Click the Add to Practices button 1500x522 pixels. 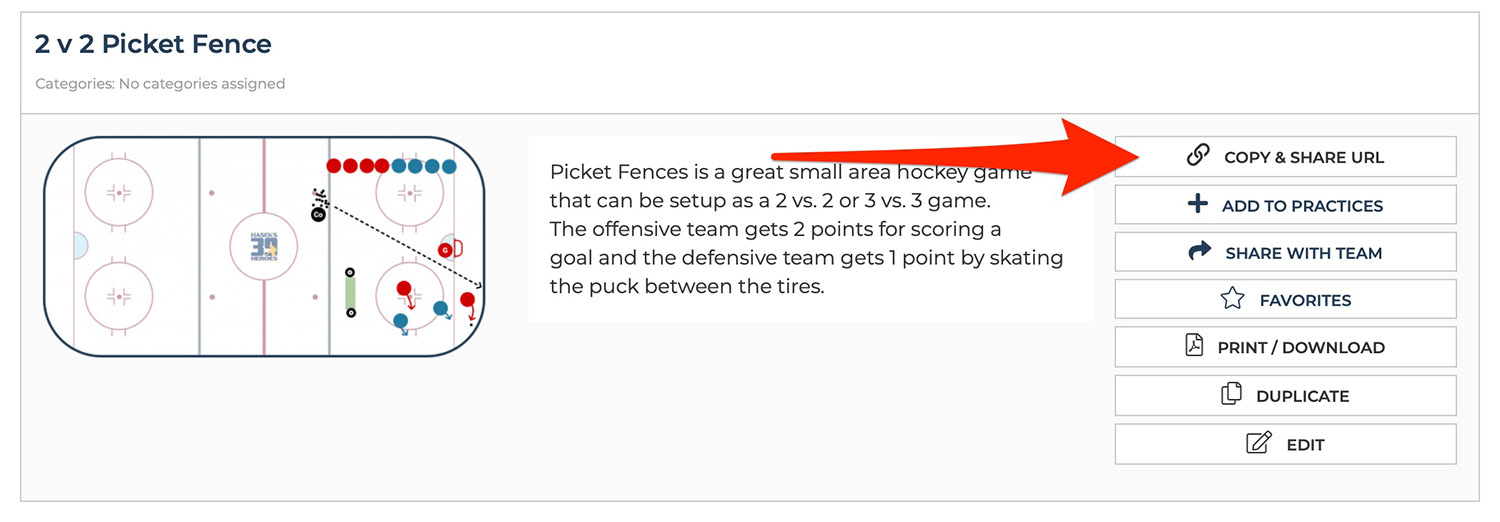click(1285, 205)
